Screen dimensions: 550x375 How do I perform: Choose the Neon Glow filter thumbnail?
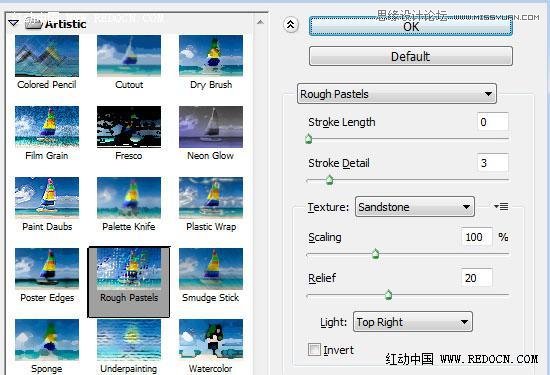pos(211,127)
